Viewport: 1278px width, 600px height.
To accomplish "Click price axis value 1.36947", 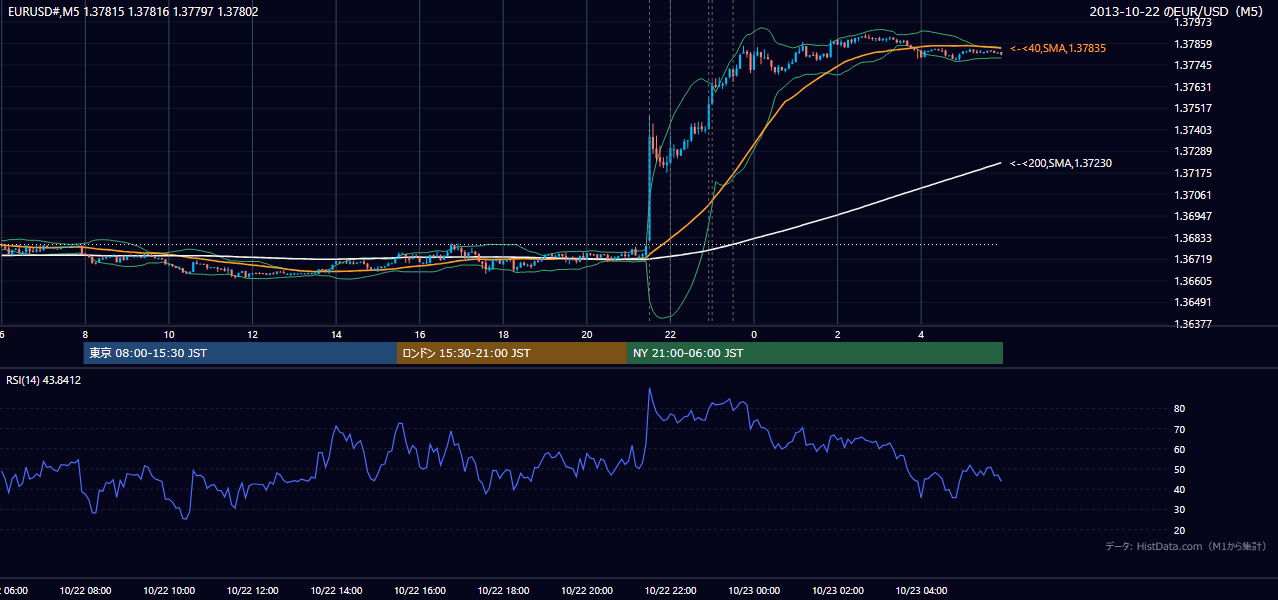I will tap(1192, 216).
